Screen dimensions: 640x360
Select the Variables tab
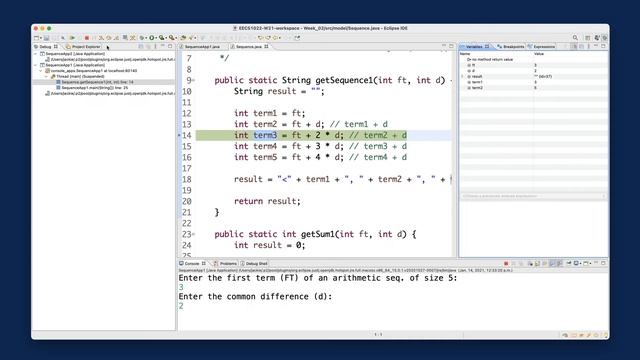(x=474, y=47)
